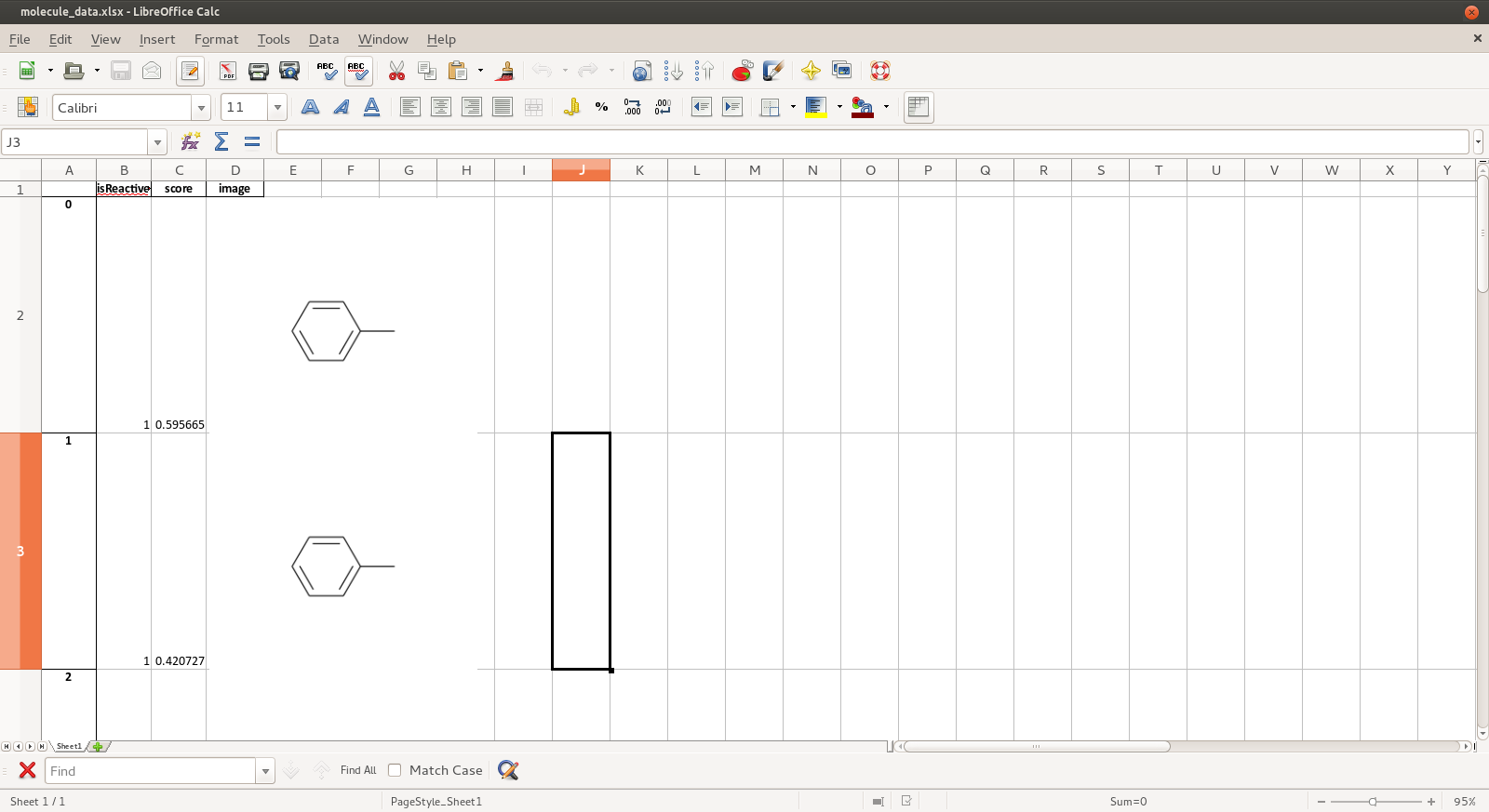This screenshot has width=1489, height=812.
Task: Click the Open file folder icon
Action: click(74, 71)
